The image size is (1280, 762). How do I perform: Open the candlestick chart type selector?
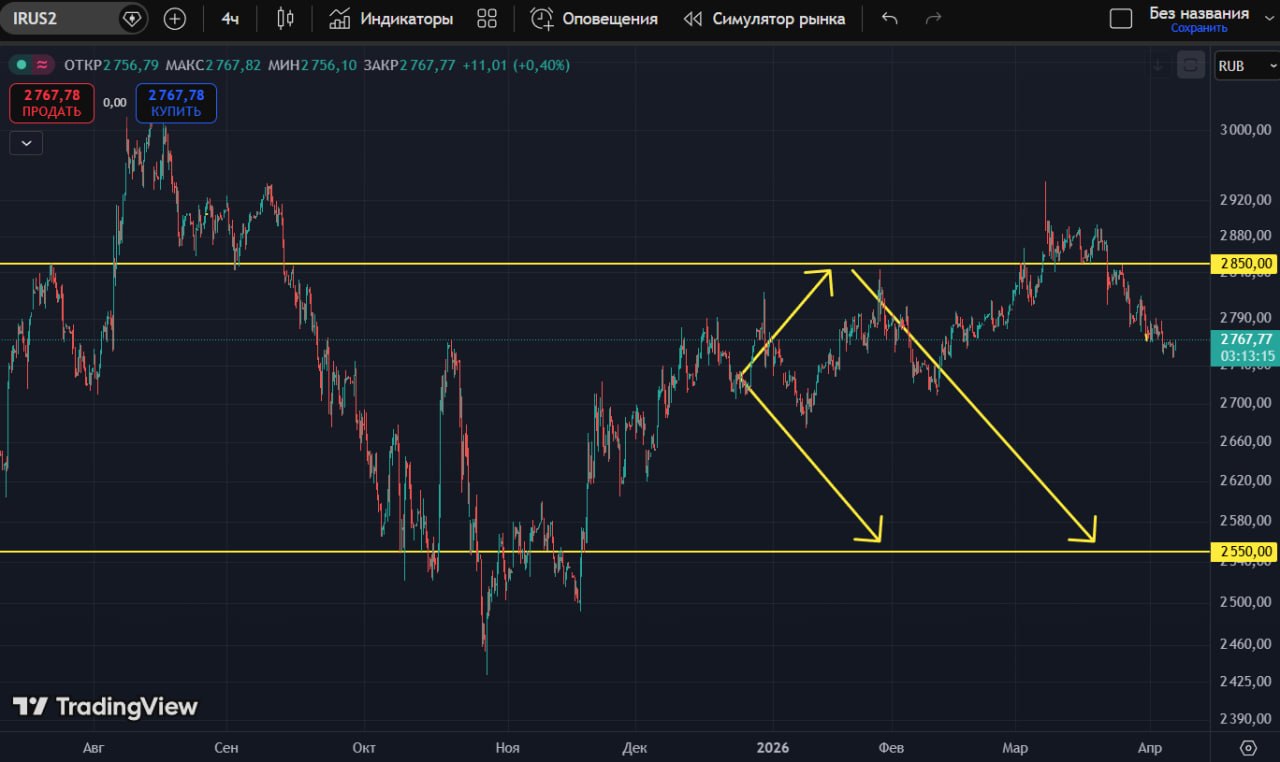[x=285, y=19]
